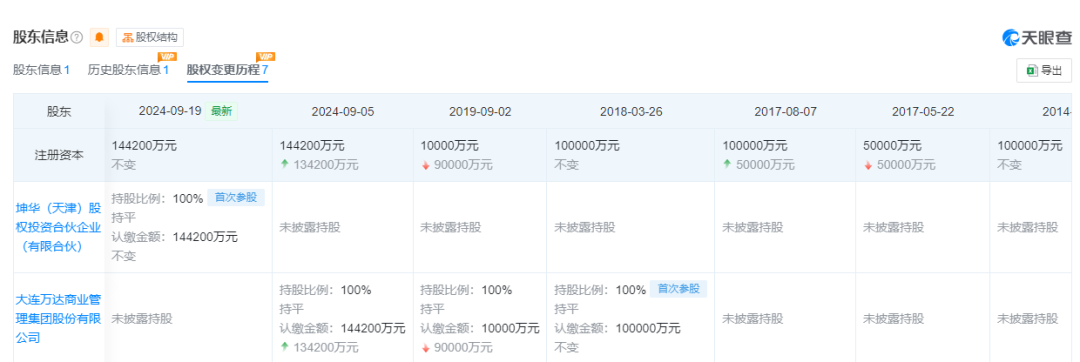Click the VIP badge above 历史股东信息 tab
The width and height of the screenshot is (1080, 362).
click(167, 57)
